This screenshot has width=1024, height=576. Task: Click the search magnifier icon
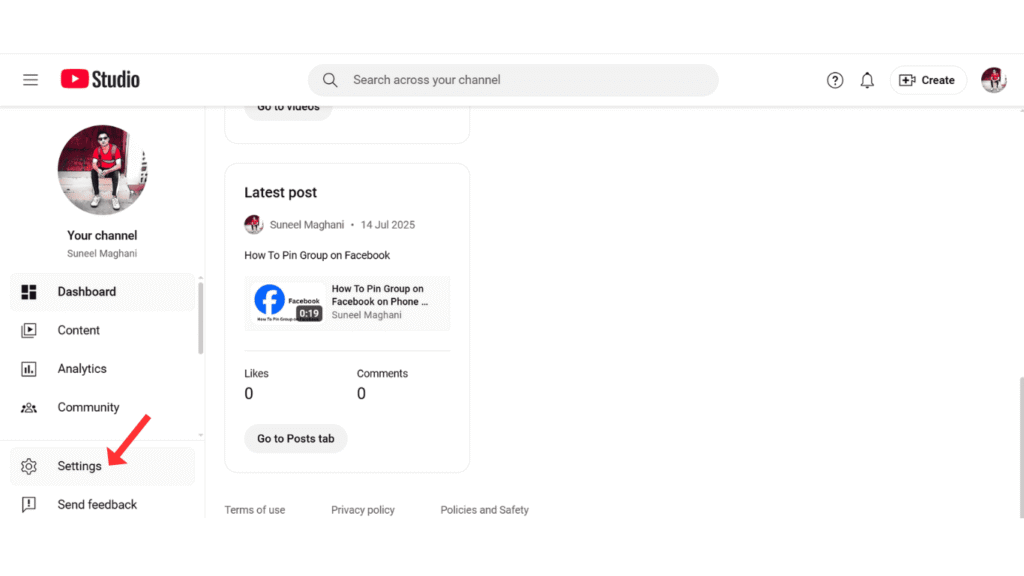coord(330,80)
